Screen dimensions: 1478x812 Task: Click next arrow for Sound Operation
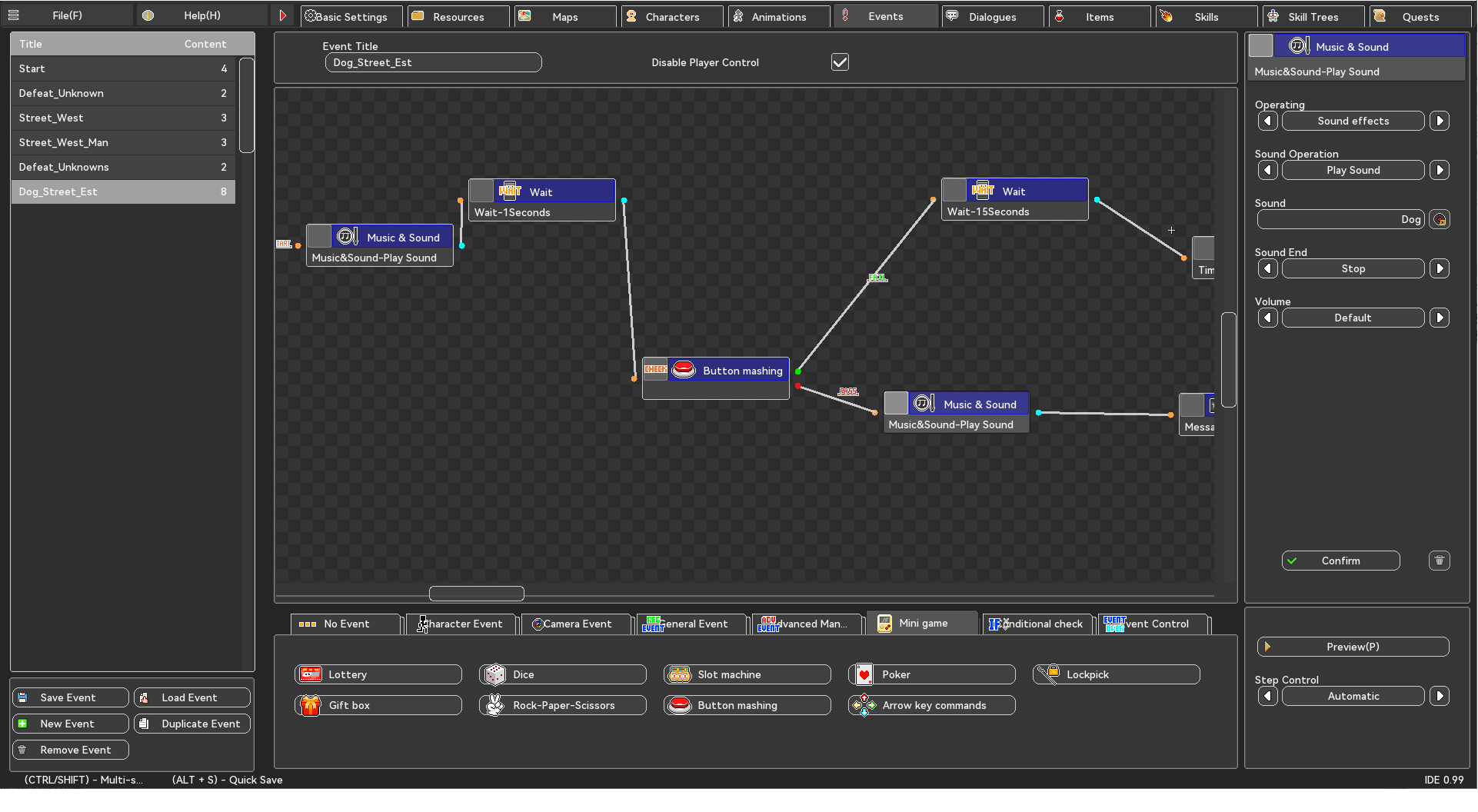click(x=1440, y=170)
